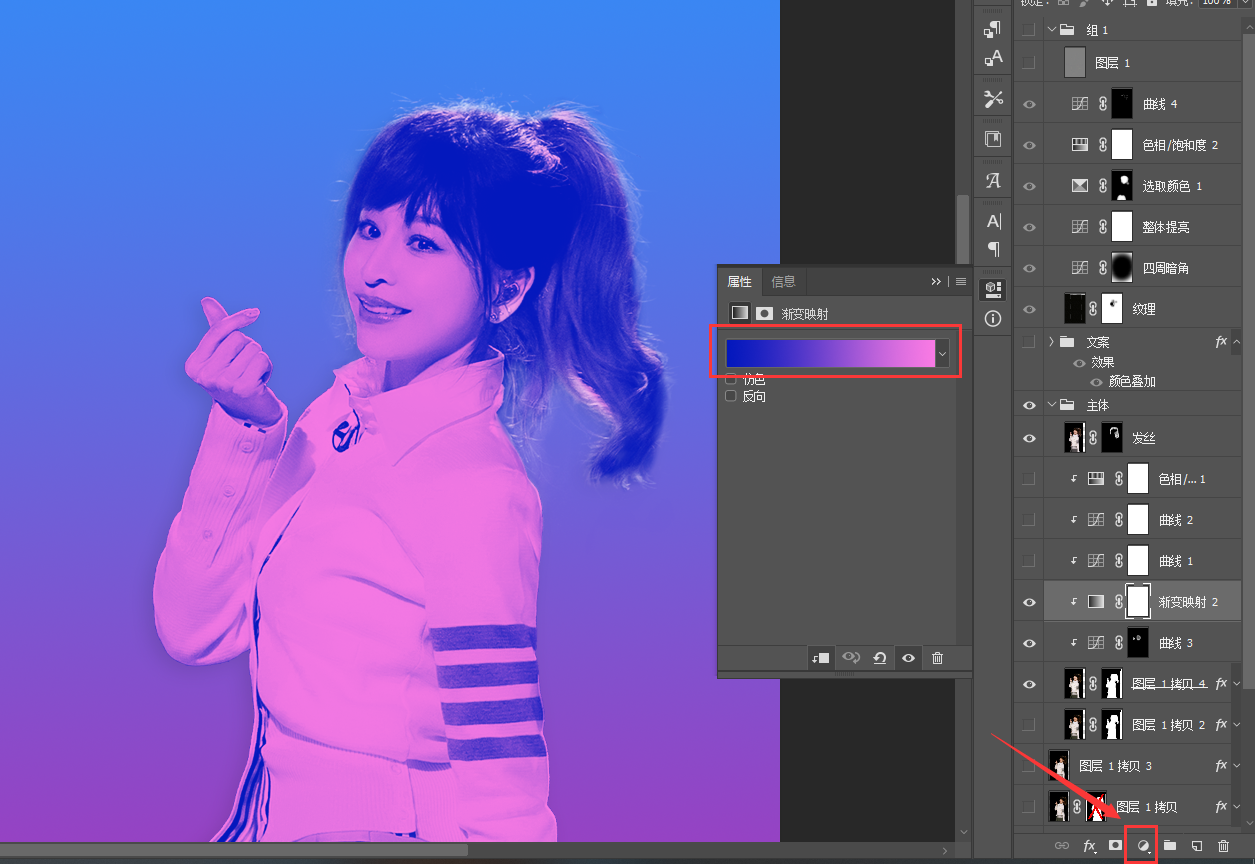Hide the 发丝 layer
This screenshot has width=1255, height=864.
pos(1029,438)
